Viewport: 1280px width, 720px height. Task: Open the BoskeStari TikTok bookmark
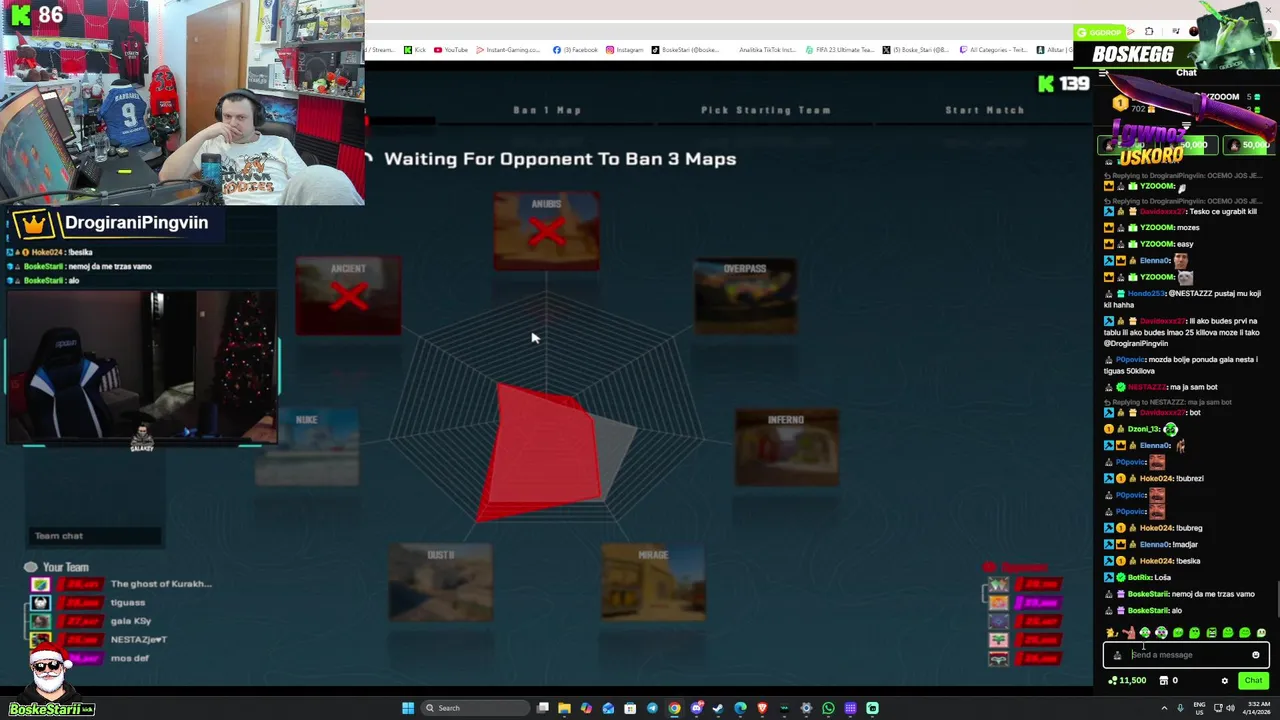click(685, 50)
